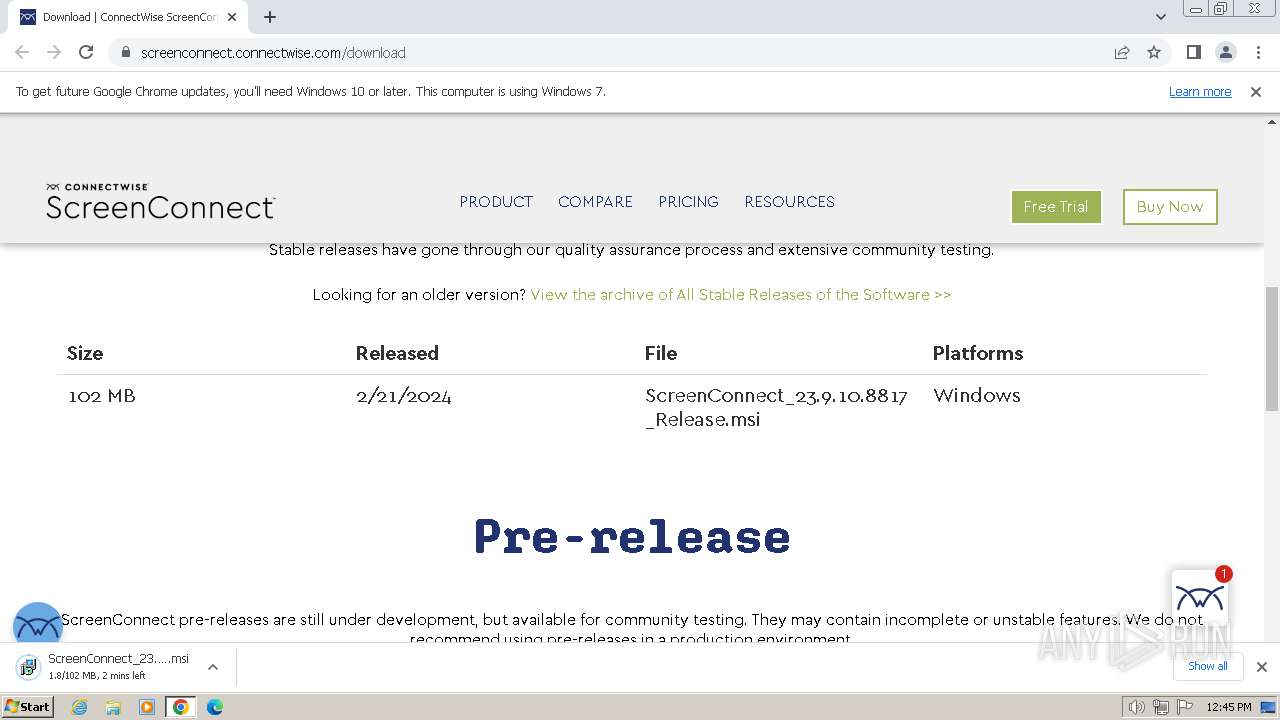Viewport: 1280px width, 720px height.
Task: Open the Chrome profile avatar
Action: point(1225,52)
